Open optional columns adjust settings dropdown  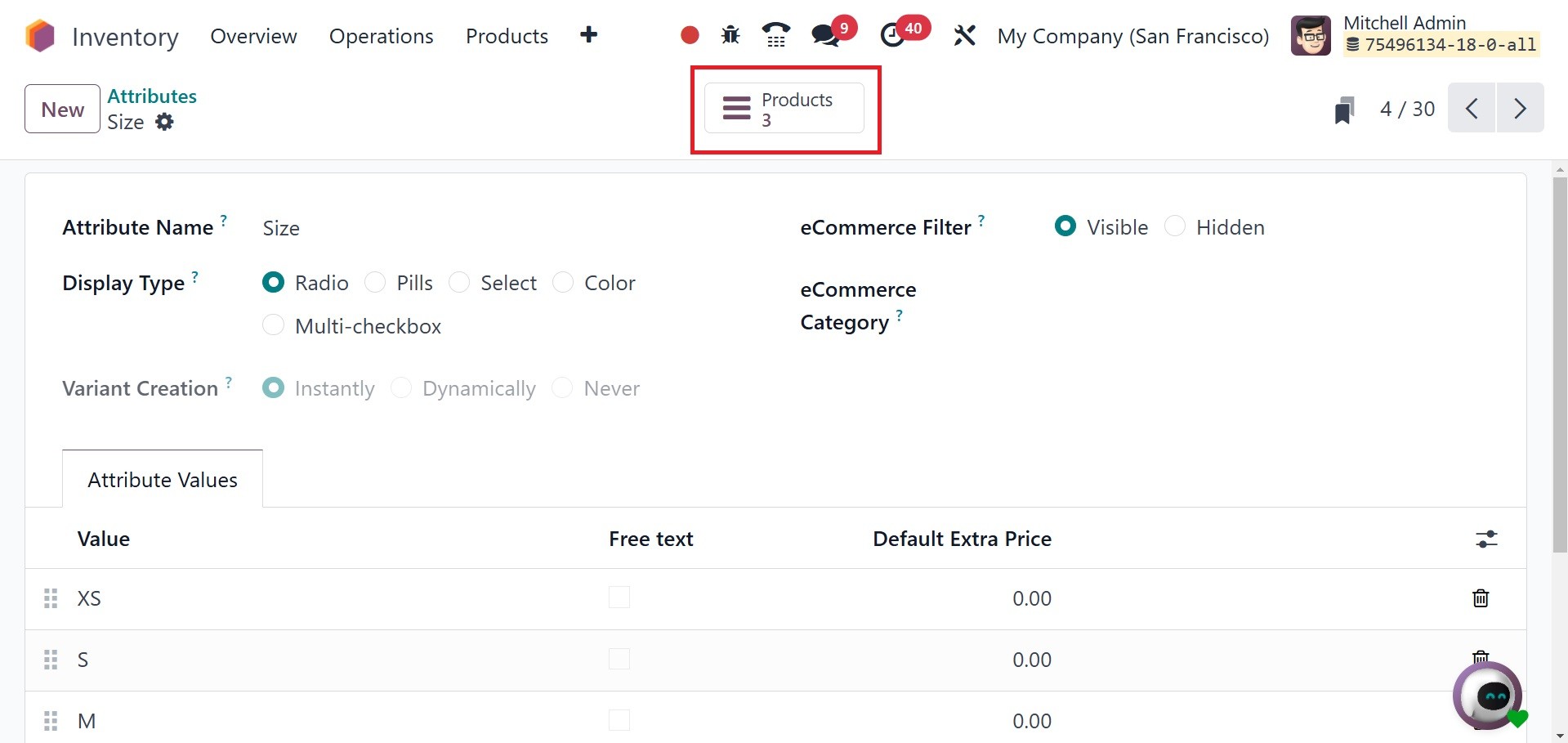pyautogui.click(x=1486, y=539)
